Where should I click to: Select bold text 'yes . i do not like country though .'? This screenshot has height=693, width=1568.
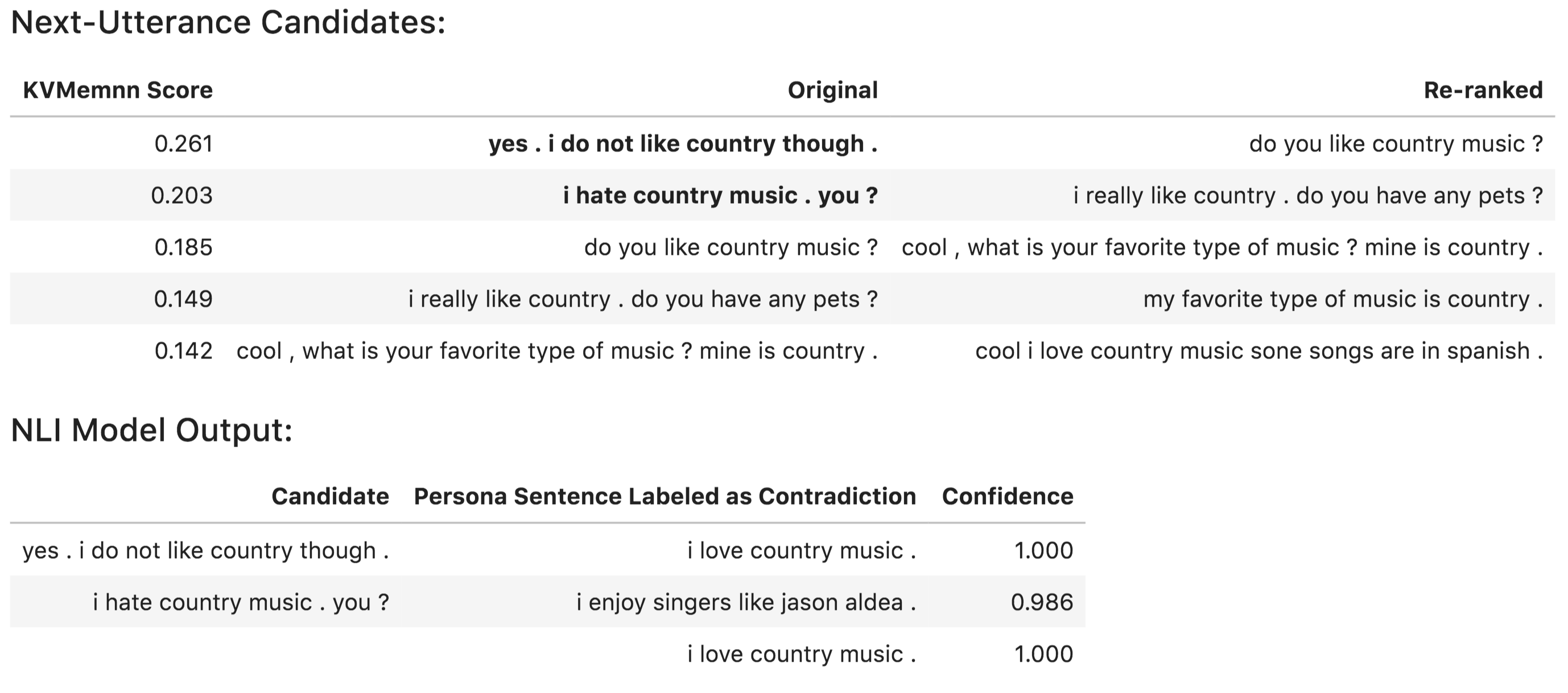click(682, 144)
